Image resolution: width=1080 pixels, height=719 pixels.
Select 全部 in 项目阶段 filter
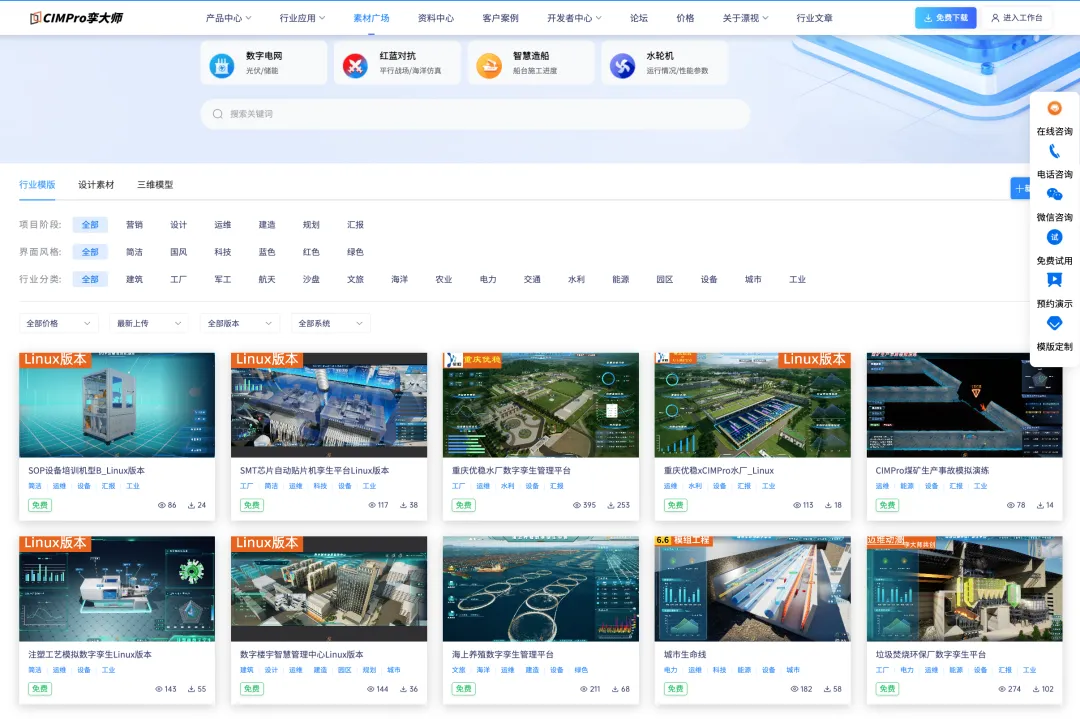click(x=90, y=225)
